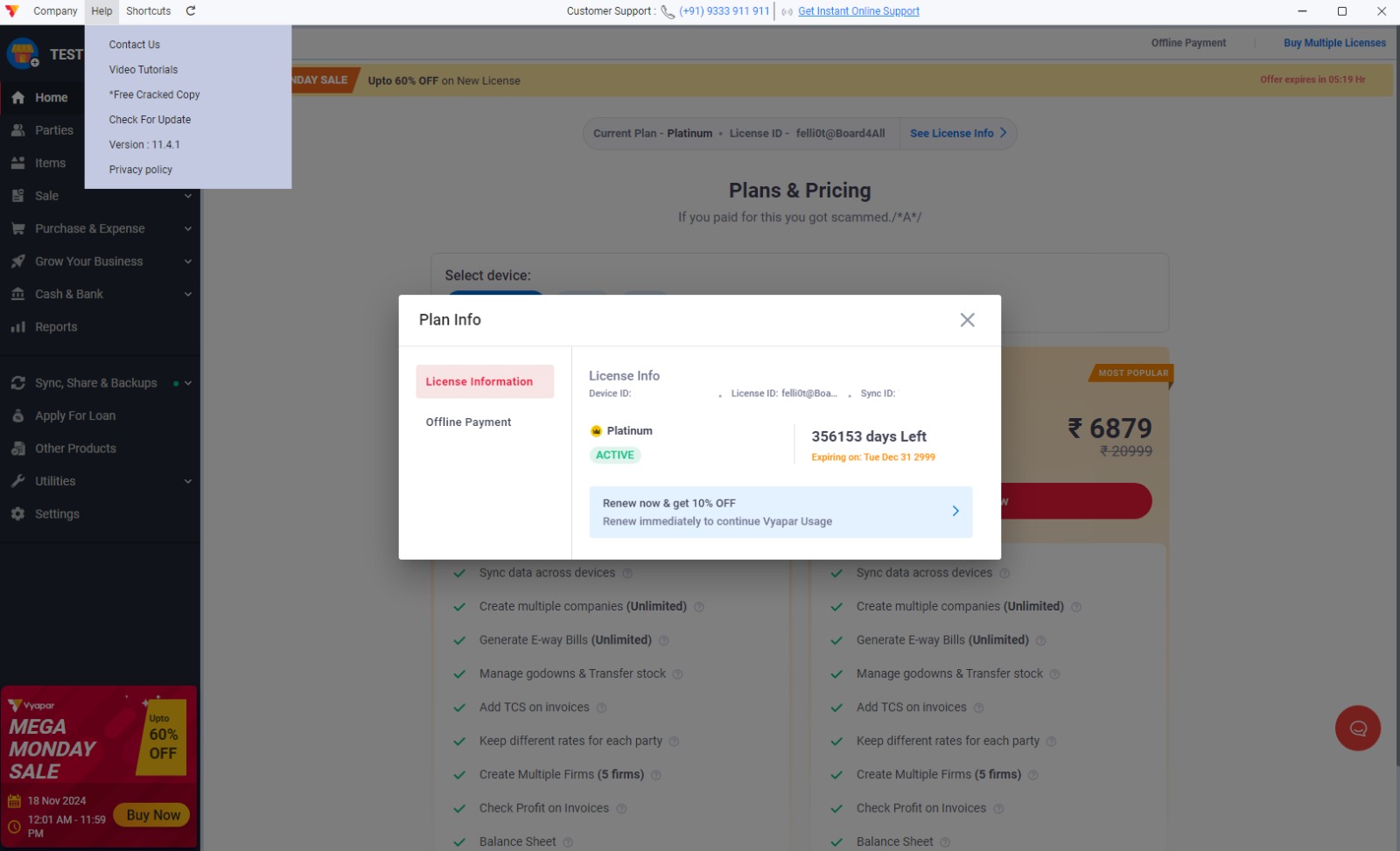The width and height of the screenshot is (1400, 851).
Task: Click the Grow Your Business rocket icon
Action: coord(17,262)
